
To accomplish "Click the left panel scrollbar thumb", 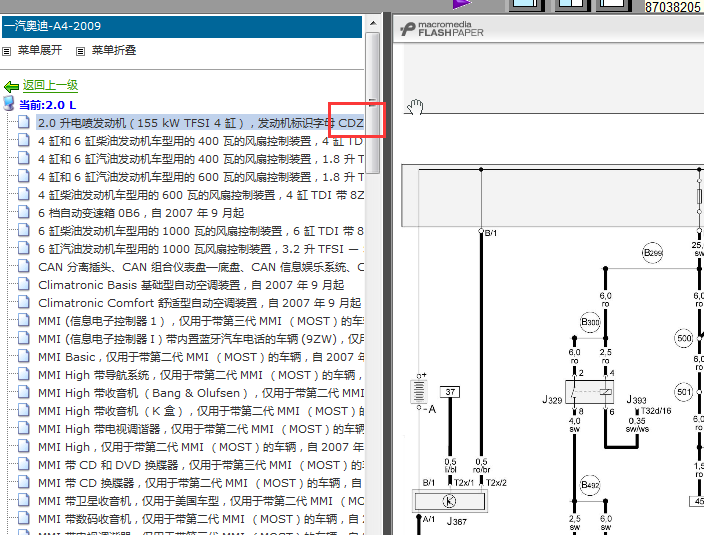I will point(373,103).
